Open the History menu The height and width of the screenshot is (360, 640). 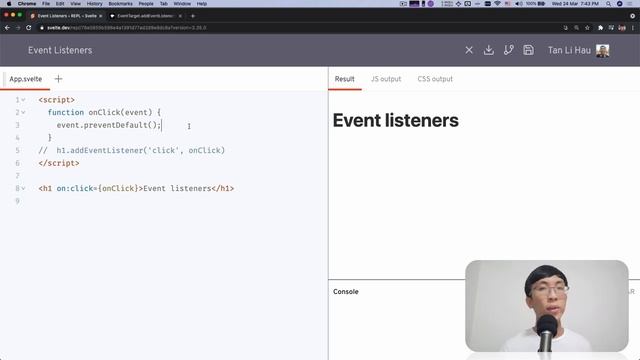click(x=94, y=4)
